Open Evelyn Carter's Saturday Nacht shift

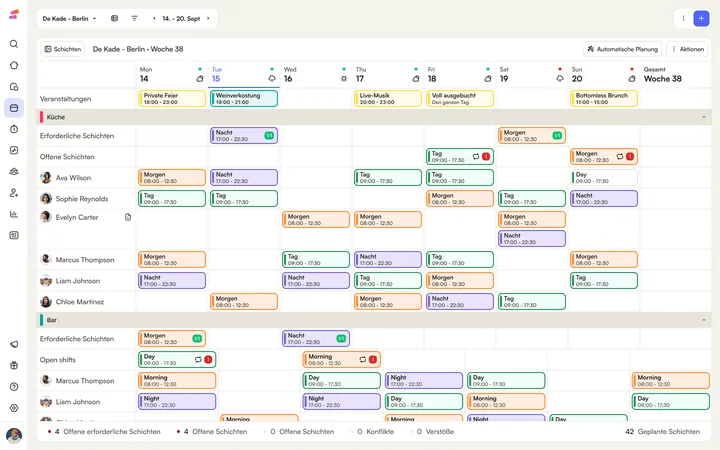click(532, 238)
